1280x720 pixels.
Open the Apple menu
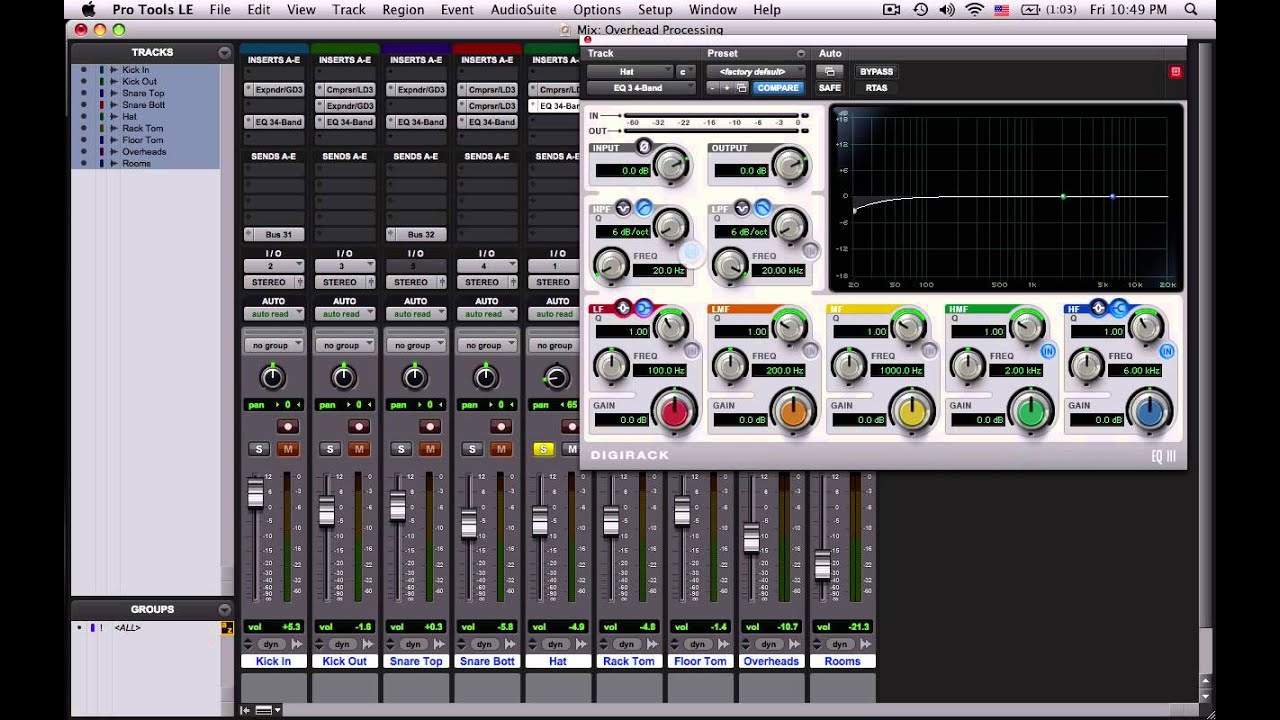(x=88, y=10)
